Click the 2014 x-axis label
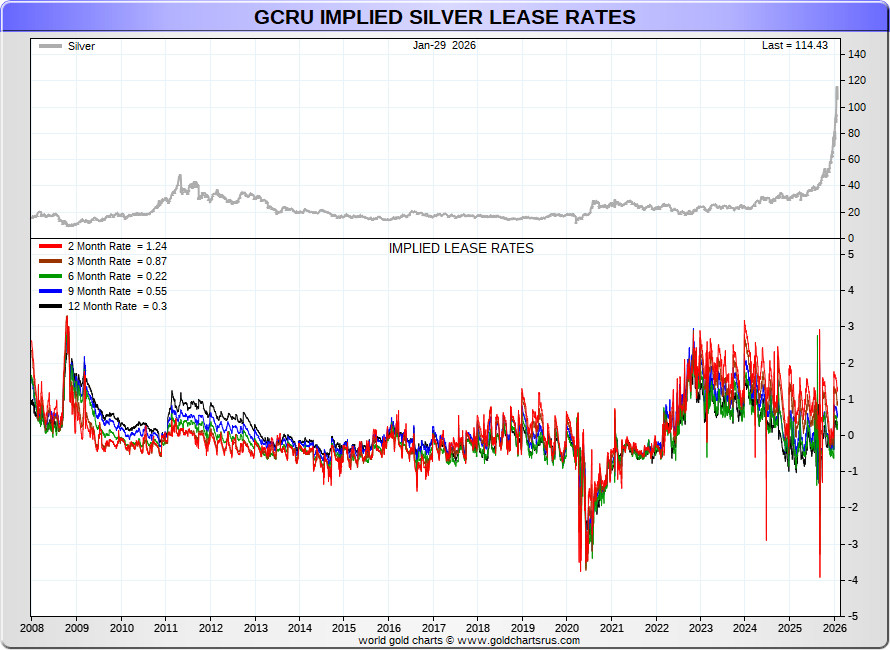 click(x=300, y=628)
